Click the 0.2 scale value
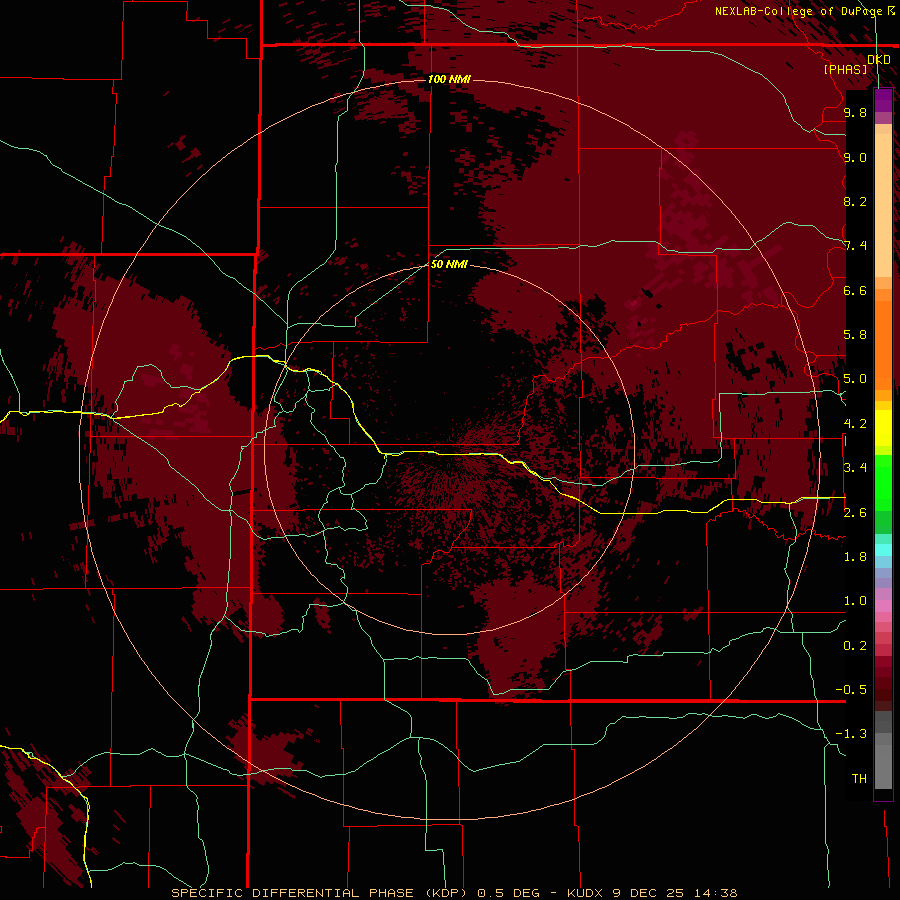 [x=855, y=646]
